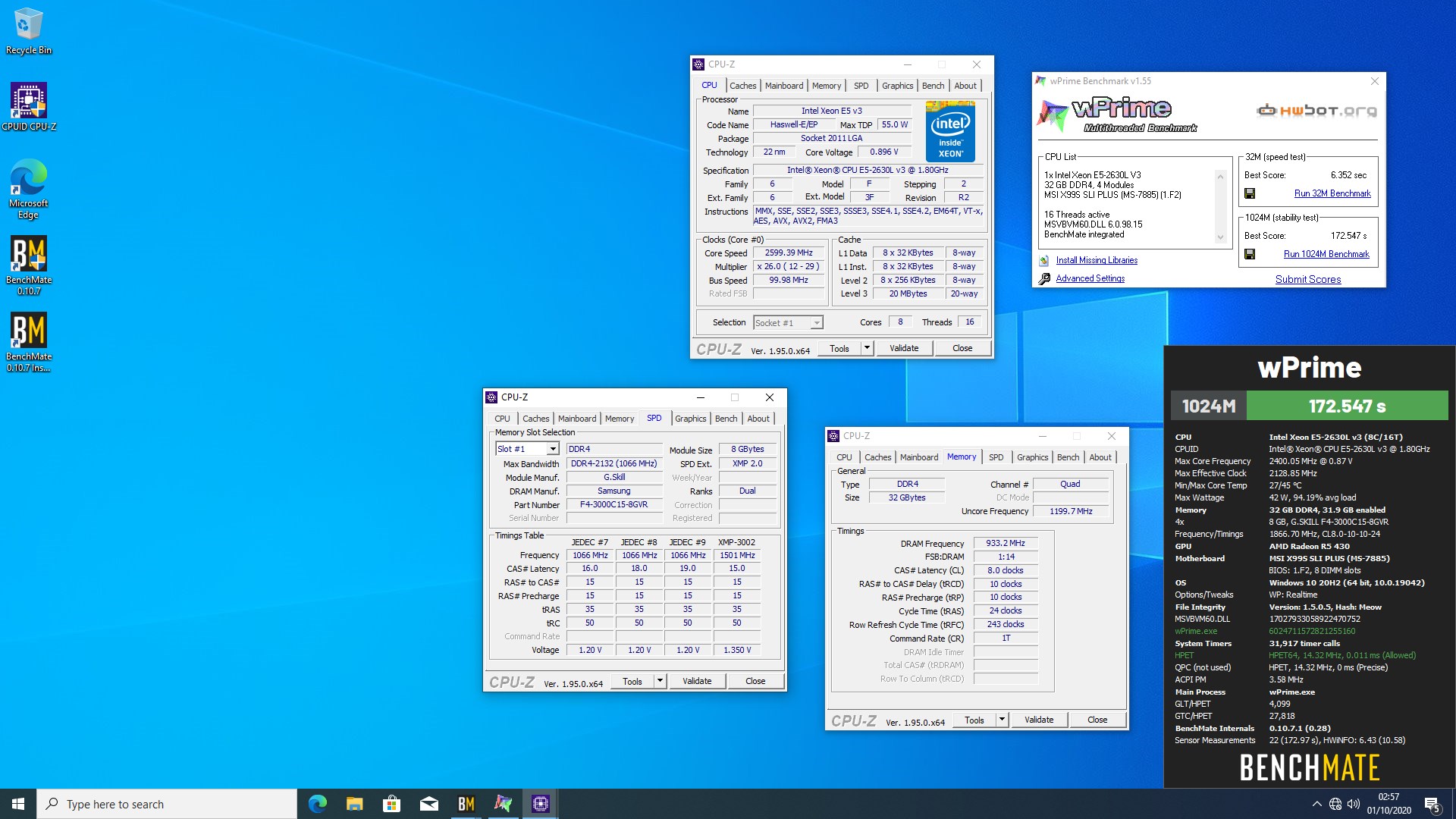Open Microsoft Edge from the taskbar
Viewport: 1456px width, 819px height.
pos(318,804)
